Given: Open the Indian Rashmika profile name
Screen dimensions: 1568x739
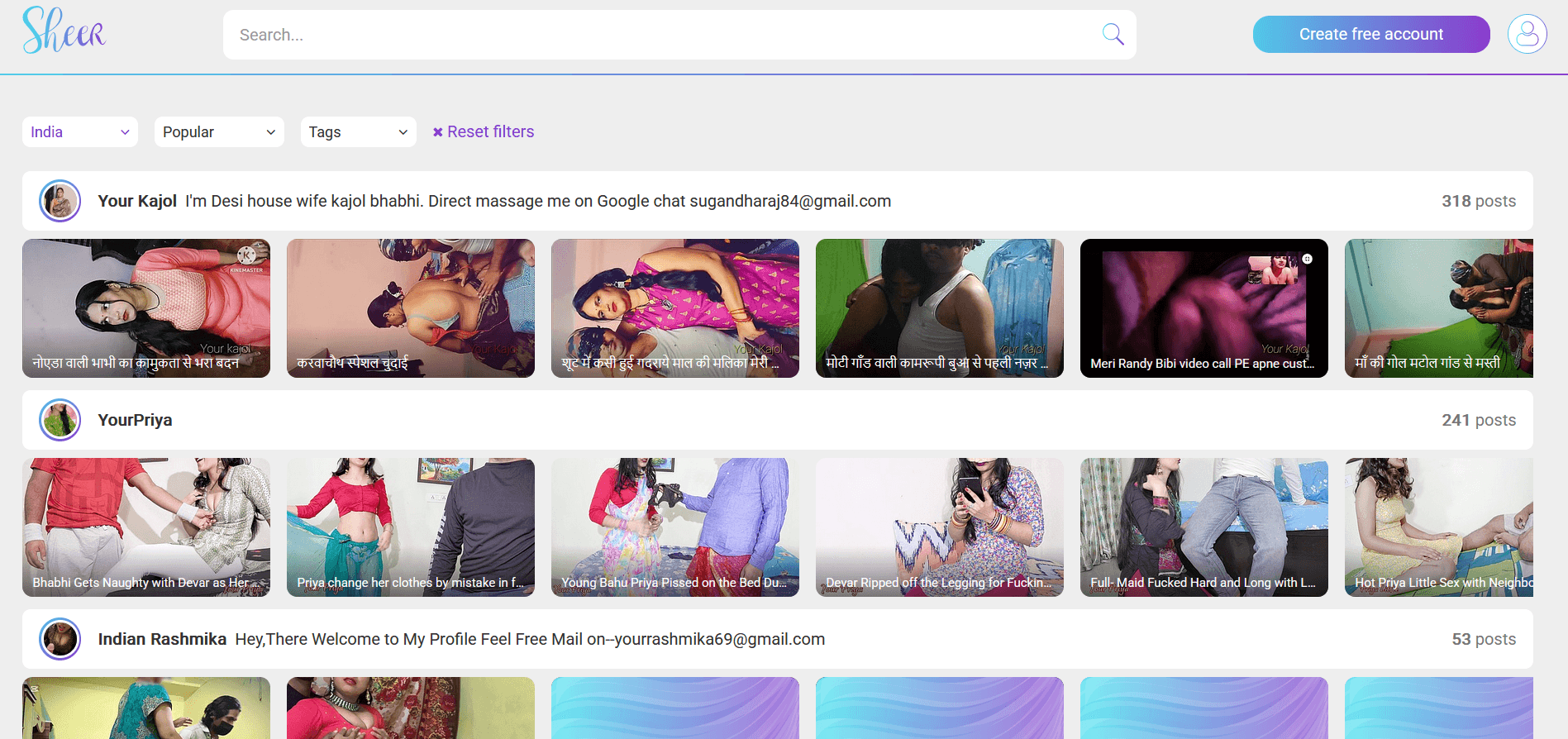Looking at the screenshot, I should point(162,639).
